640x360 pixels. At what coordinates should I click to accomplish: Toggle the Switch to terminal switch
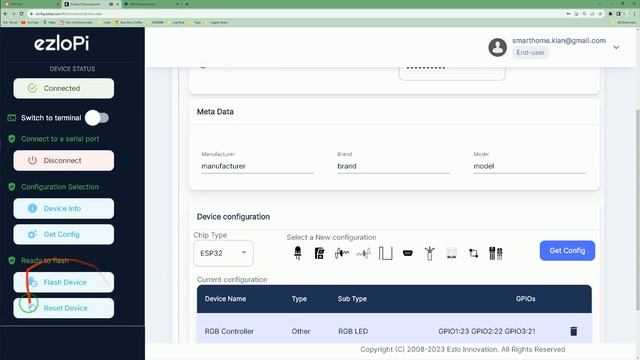click(97, 118)
